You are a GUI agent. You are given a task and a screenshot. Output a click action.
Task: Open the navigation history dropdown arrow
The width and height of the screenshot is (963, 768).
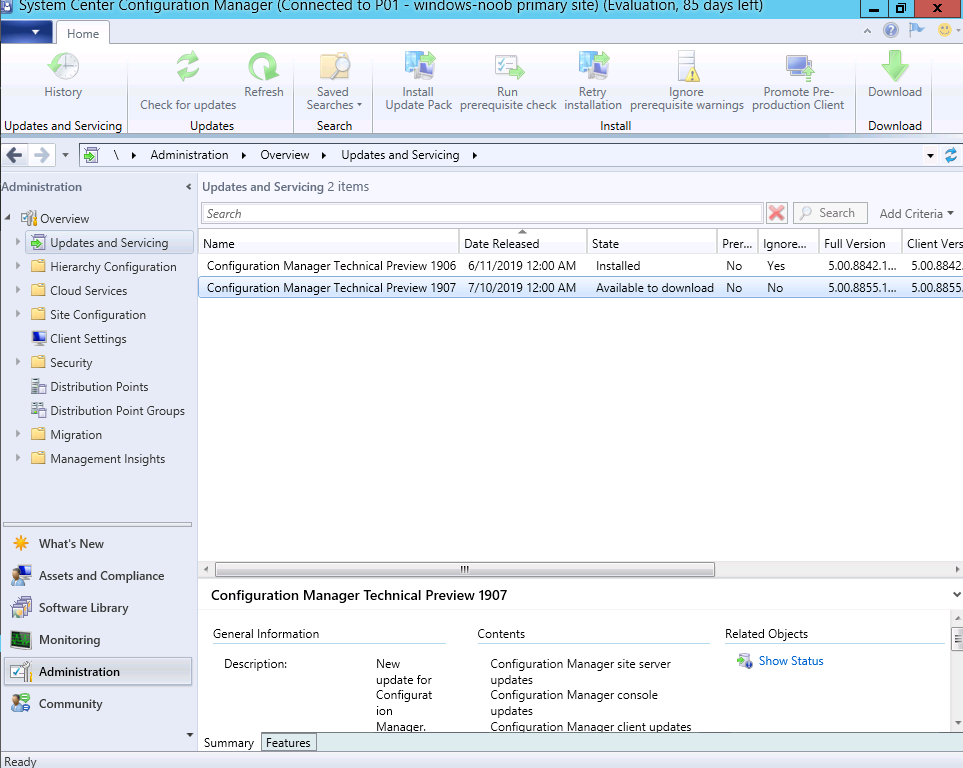point(65,155)
